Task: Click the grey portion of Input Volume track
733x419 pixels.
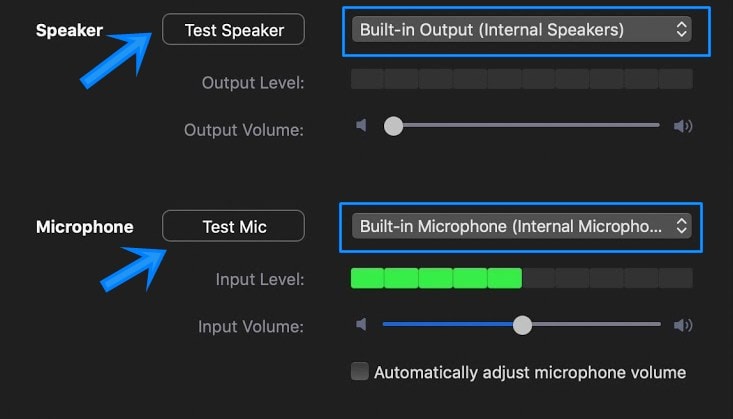Action: [596, 324]
